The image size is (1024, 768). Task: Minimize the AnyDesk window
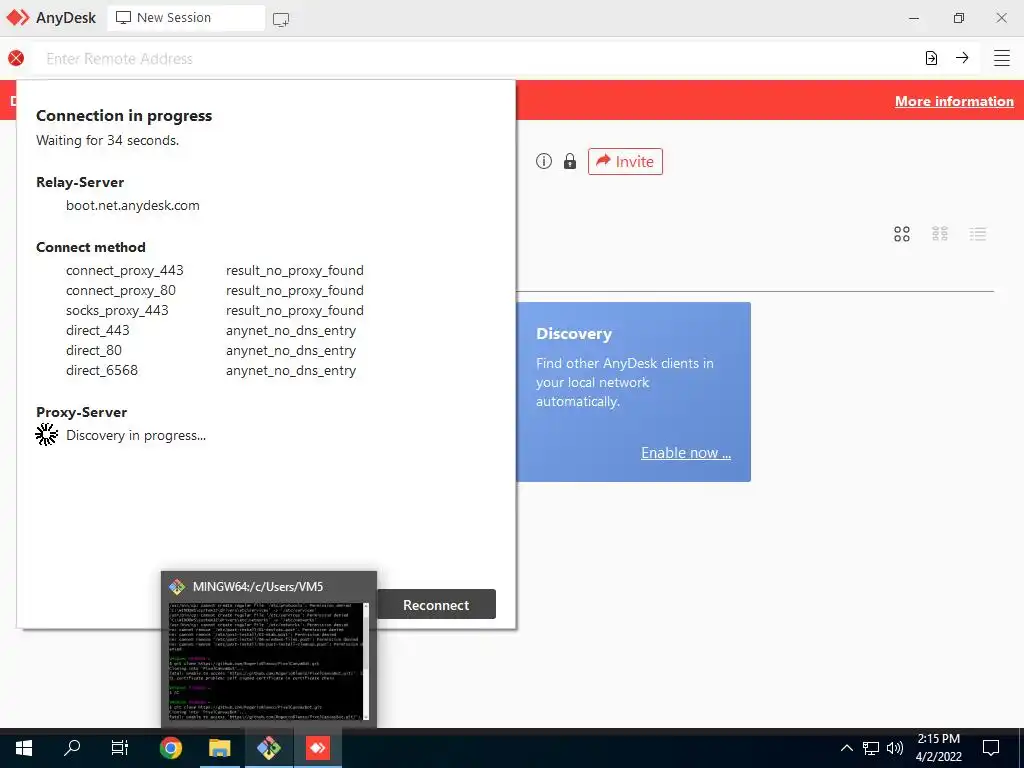pyautogui.click(x=914, y=18)
